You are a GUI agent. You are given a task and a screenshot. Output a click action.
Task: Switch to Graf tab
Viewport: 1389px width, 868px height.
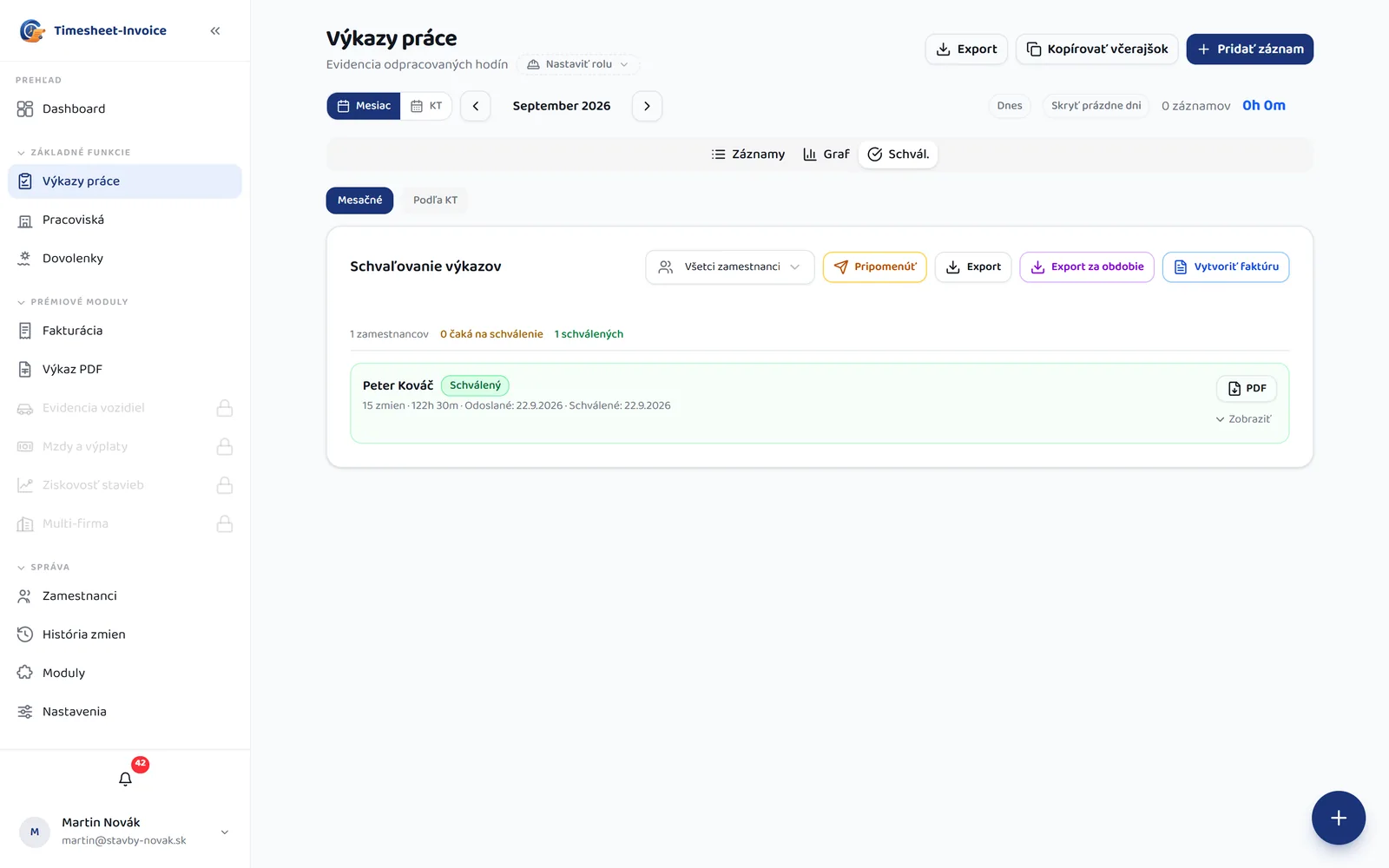pos(826,154)
